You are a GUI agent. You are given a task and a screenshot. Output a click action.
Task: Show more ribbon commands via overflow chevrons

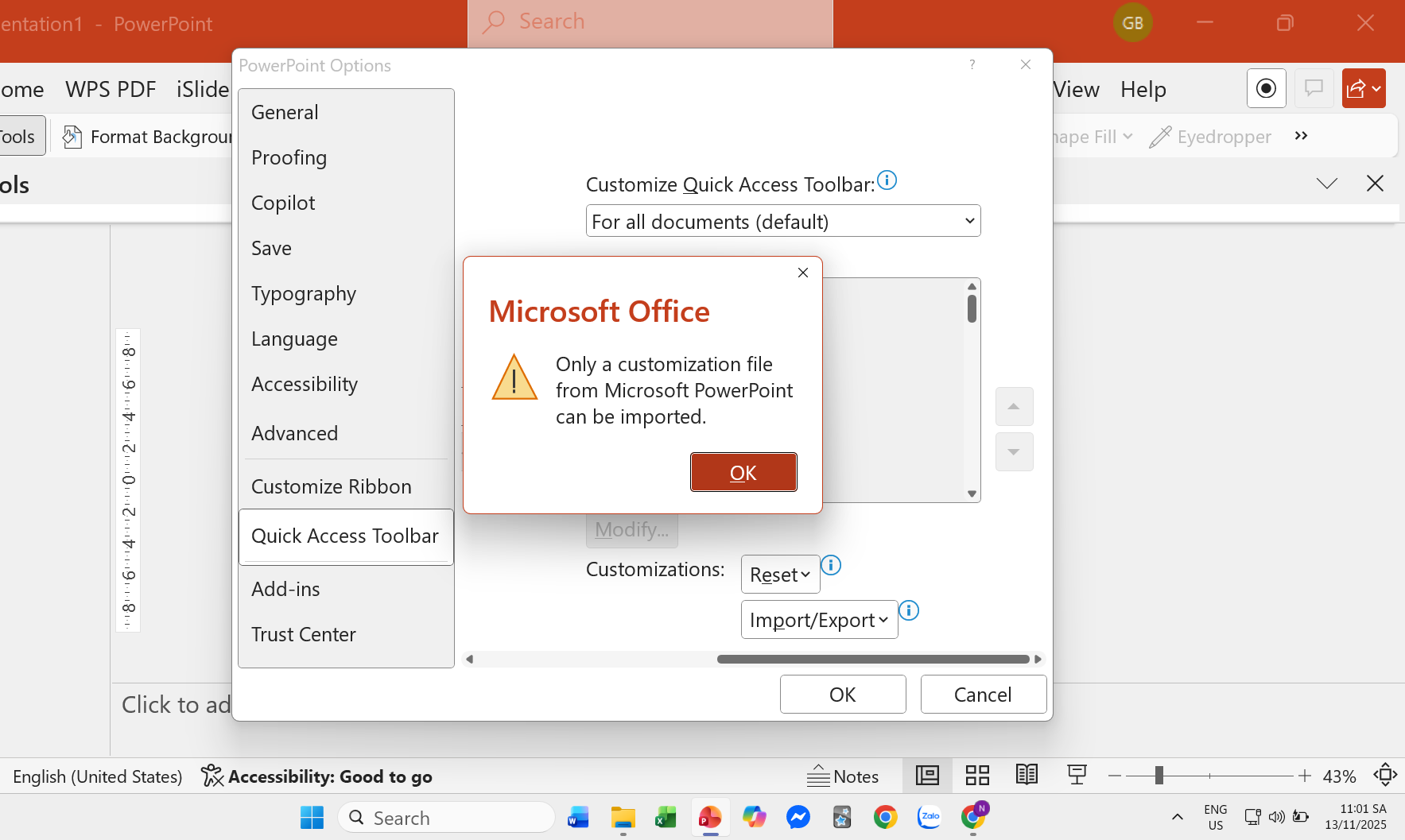[x=1302, y=136]
